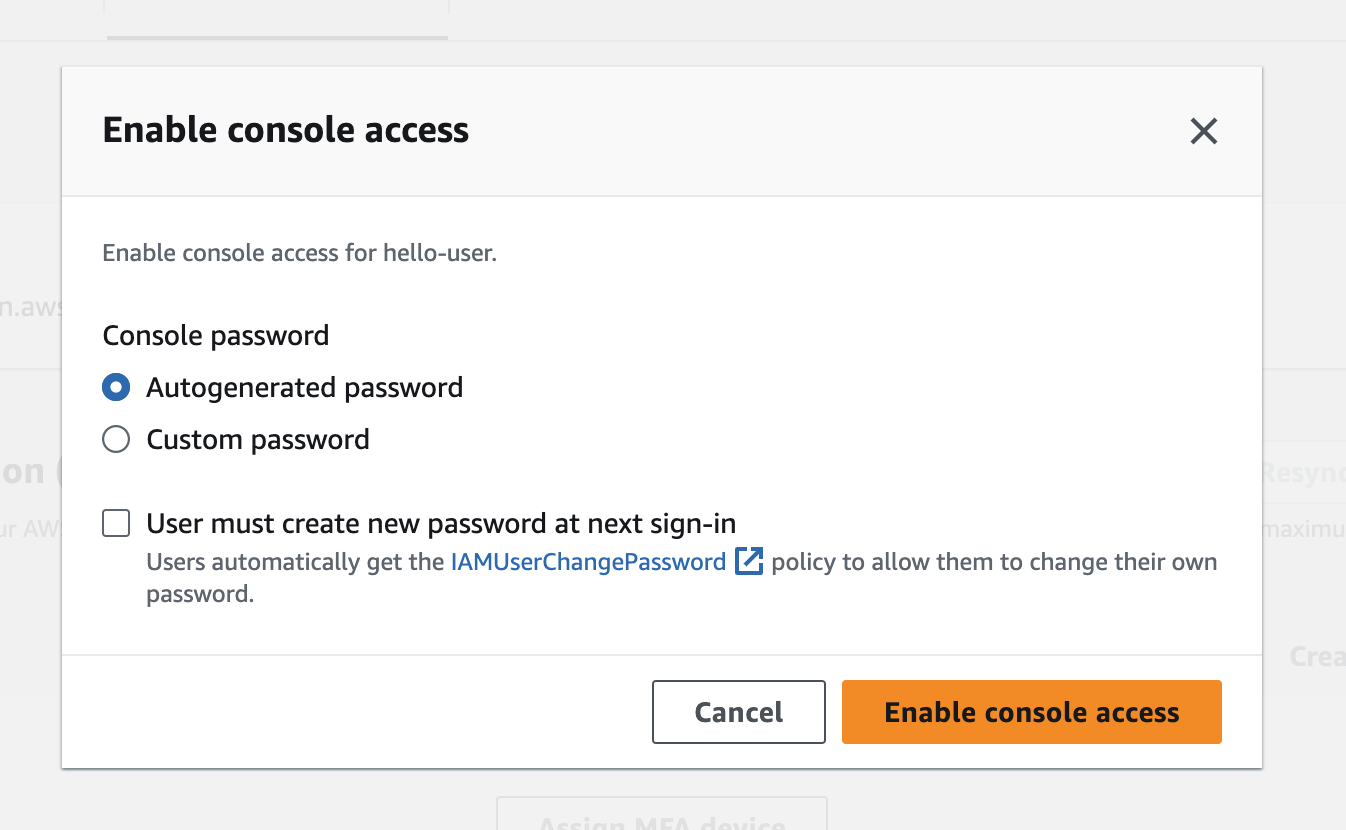Close the Enable console access dialog
This screenshot has height=830, width=1346.
point(1203,131)
